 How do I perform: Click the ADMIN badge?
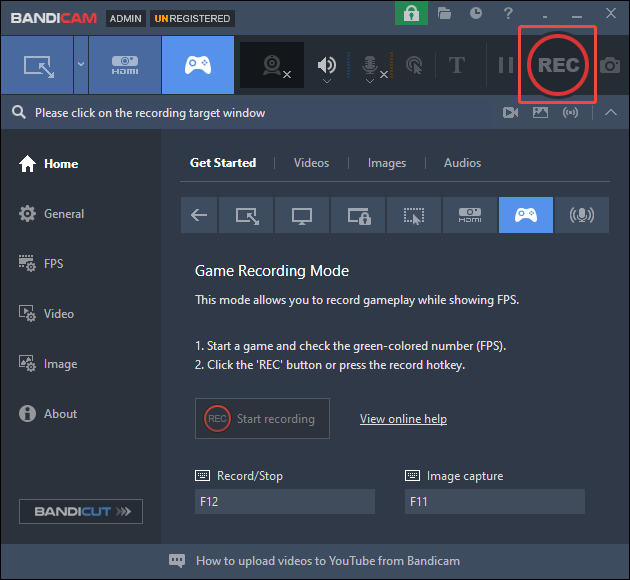pos(126,18)
